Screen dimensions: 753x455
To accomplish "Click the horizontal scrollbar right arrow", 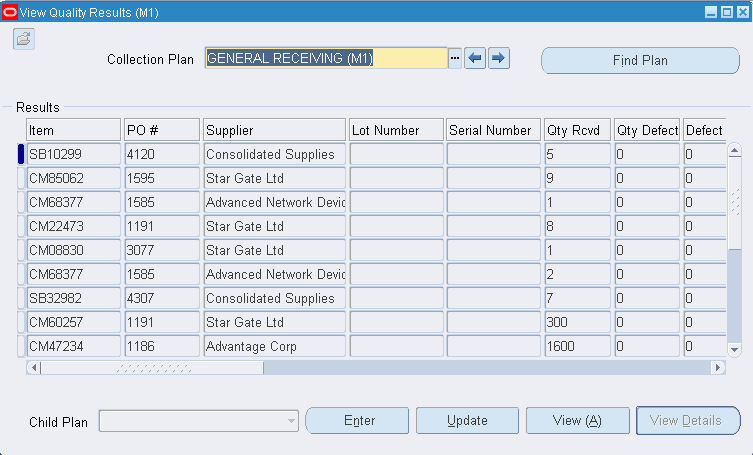I will click(717, 368).
